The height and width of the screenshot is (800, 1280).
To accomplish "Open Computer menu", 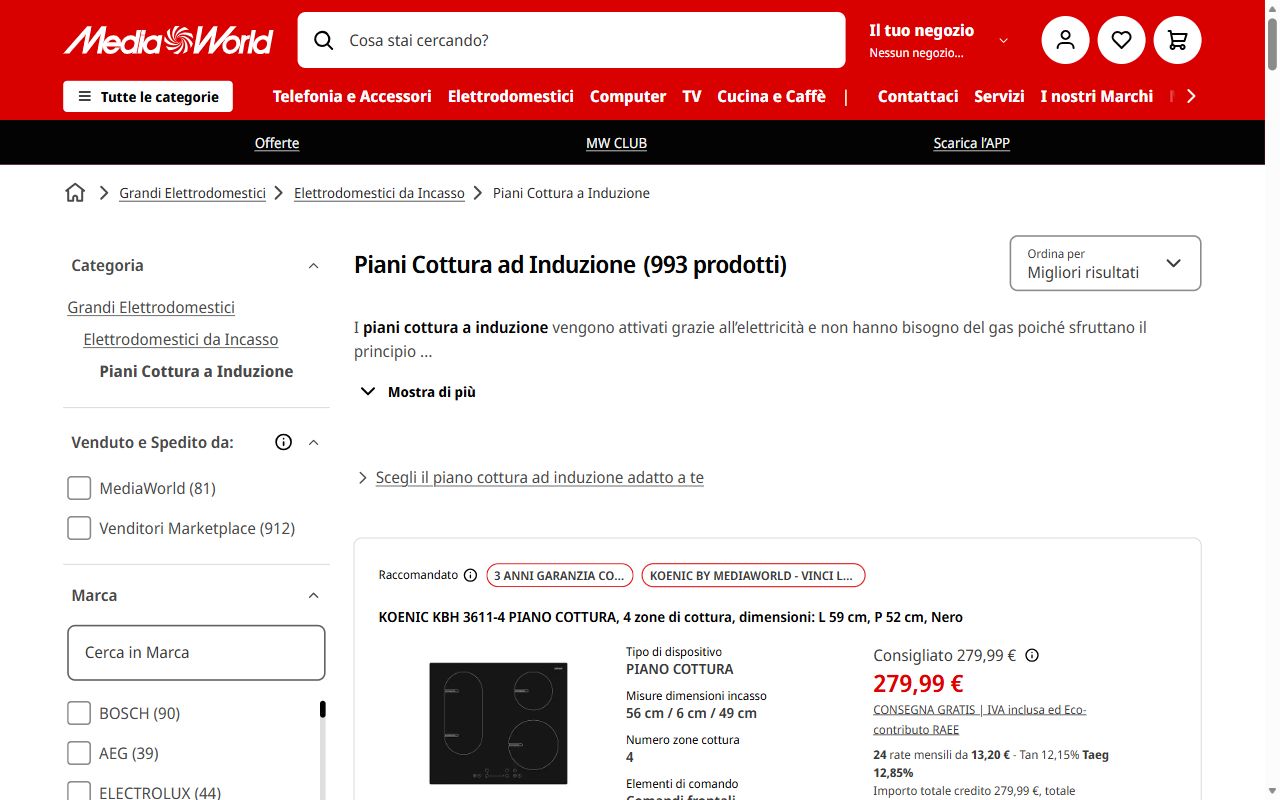I will pos(628,96).
